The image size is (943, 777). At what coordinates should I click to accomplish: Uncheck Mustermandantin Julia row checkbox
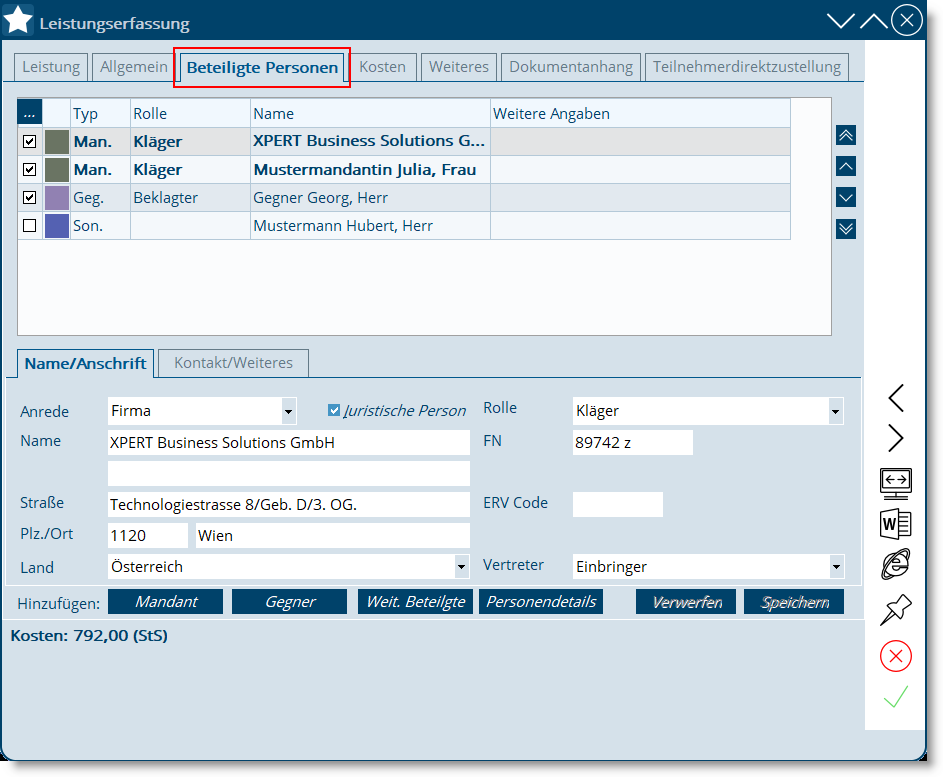pyautogui.click(x=29, y=170)
